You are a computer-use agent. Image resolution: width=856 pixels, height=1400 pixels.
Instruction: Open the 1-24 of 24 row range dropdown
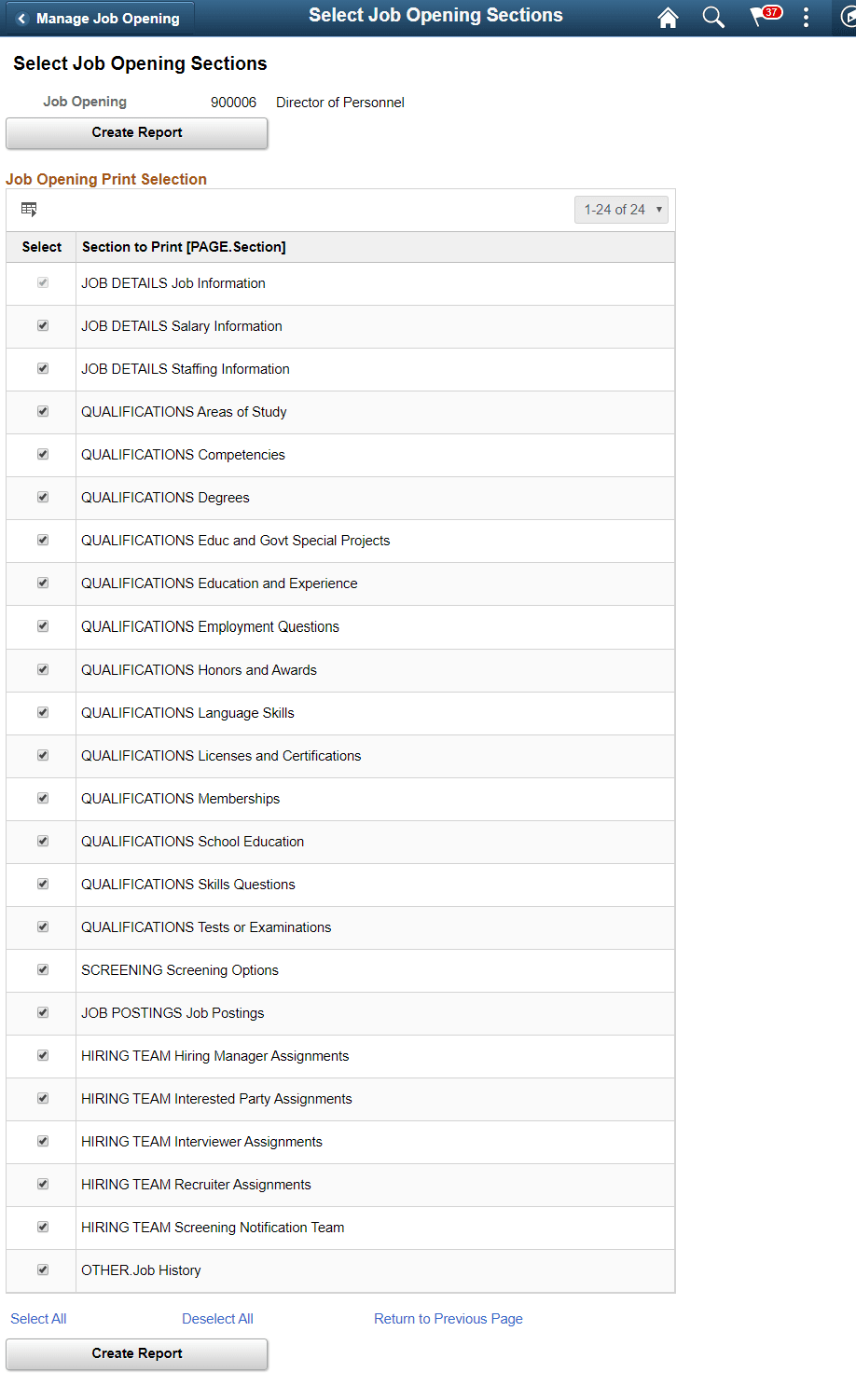click(621, 209)
